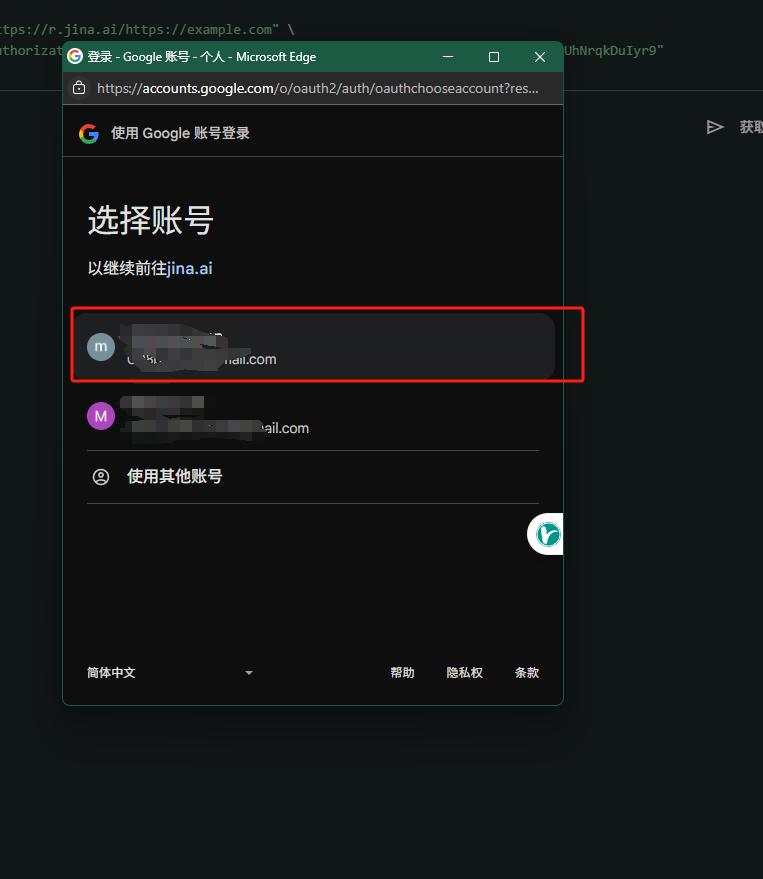Select 使用其他账号 to use another account
Image resolution: width=763 pixels, height=879 pixels.
tap(174, 477)
